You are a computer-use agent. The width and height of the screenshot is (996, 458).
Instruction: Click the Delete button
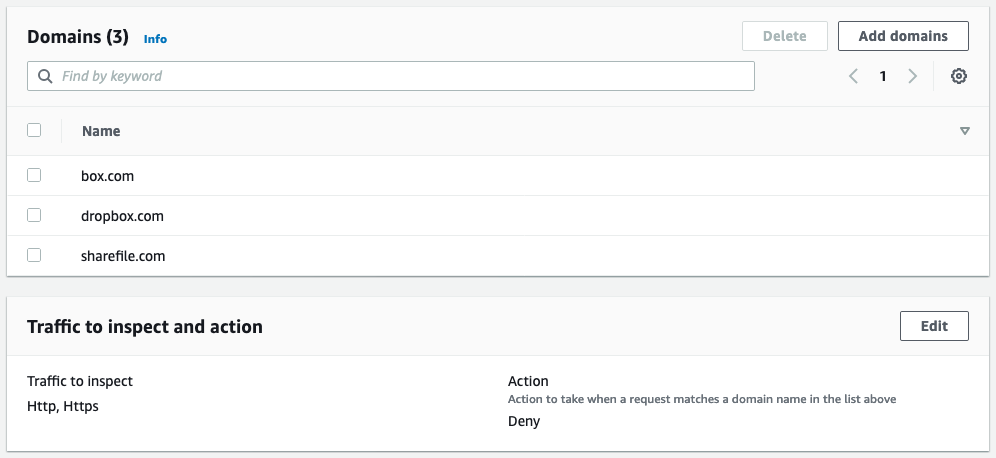tap(784, 36)
